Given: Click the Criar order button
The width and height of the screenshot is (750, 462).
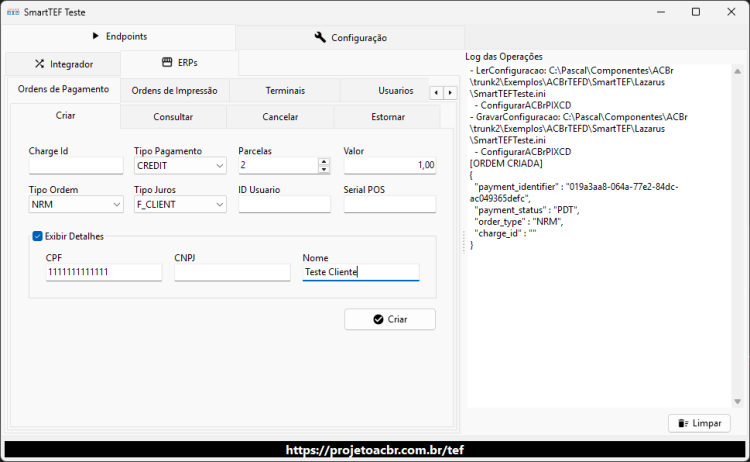Looking at the screenshot, I should tap(390, 319).
